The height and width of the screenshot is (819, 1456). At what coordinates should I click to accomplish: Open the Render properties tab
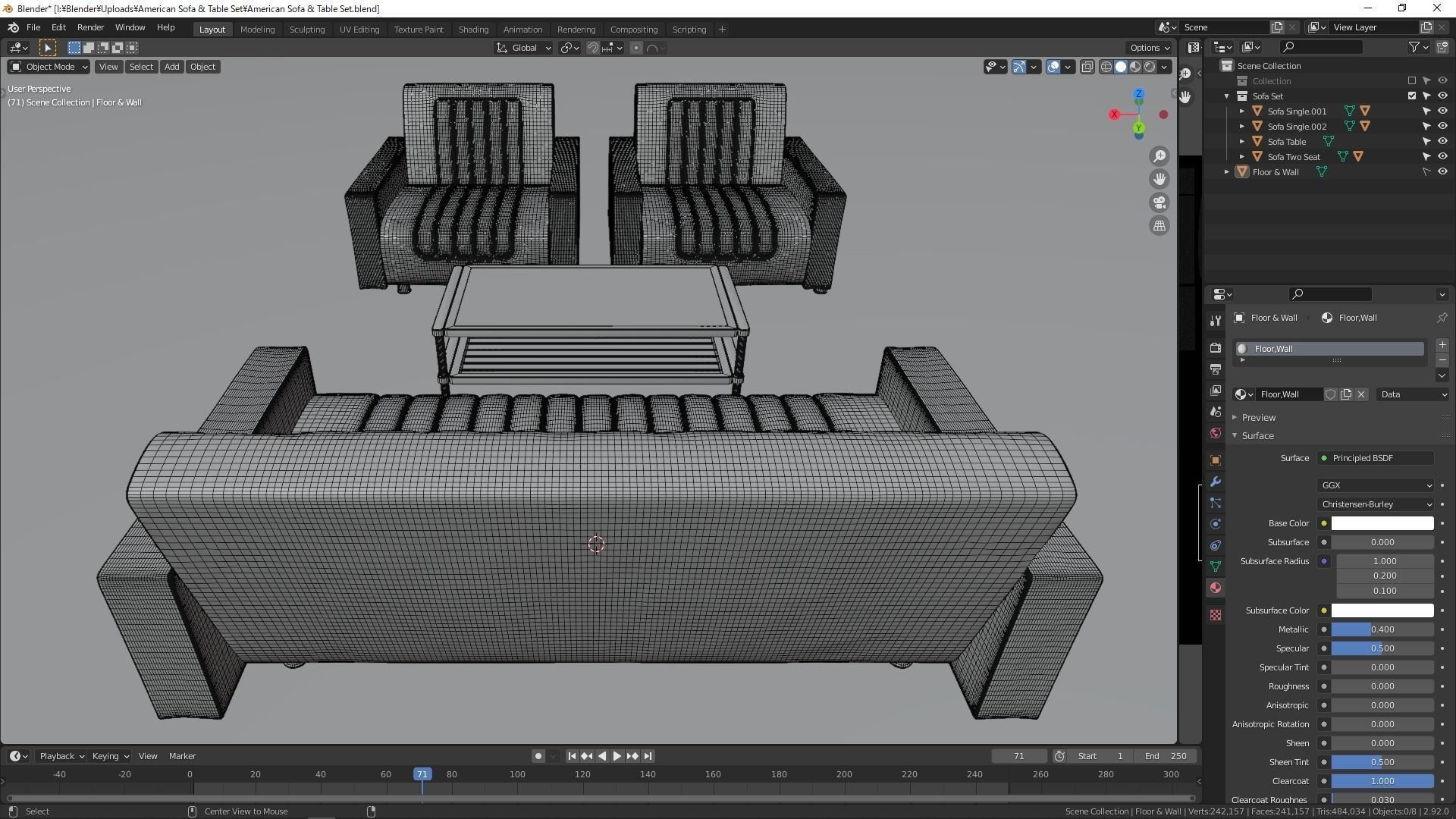pyautogui.click(x=1216, y=347)
